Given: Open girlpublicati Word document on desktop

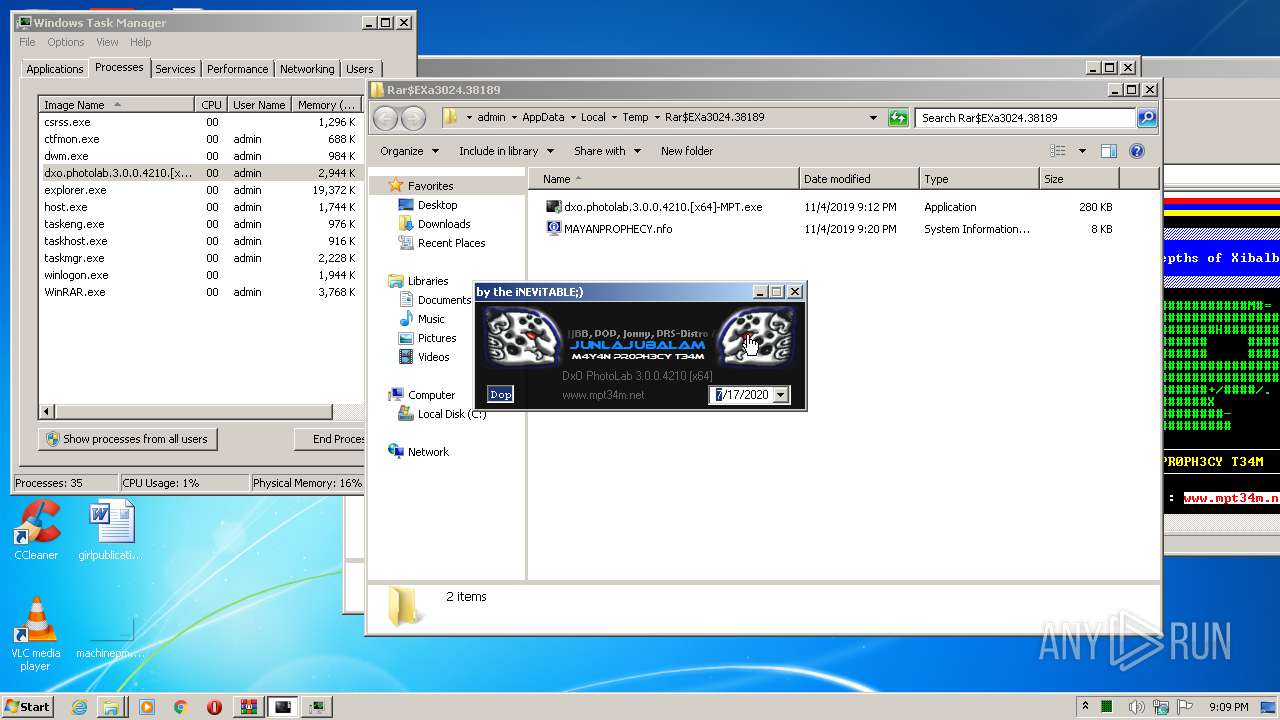Looking at the screenshot, I should tap(109, 530).
